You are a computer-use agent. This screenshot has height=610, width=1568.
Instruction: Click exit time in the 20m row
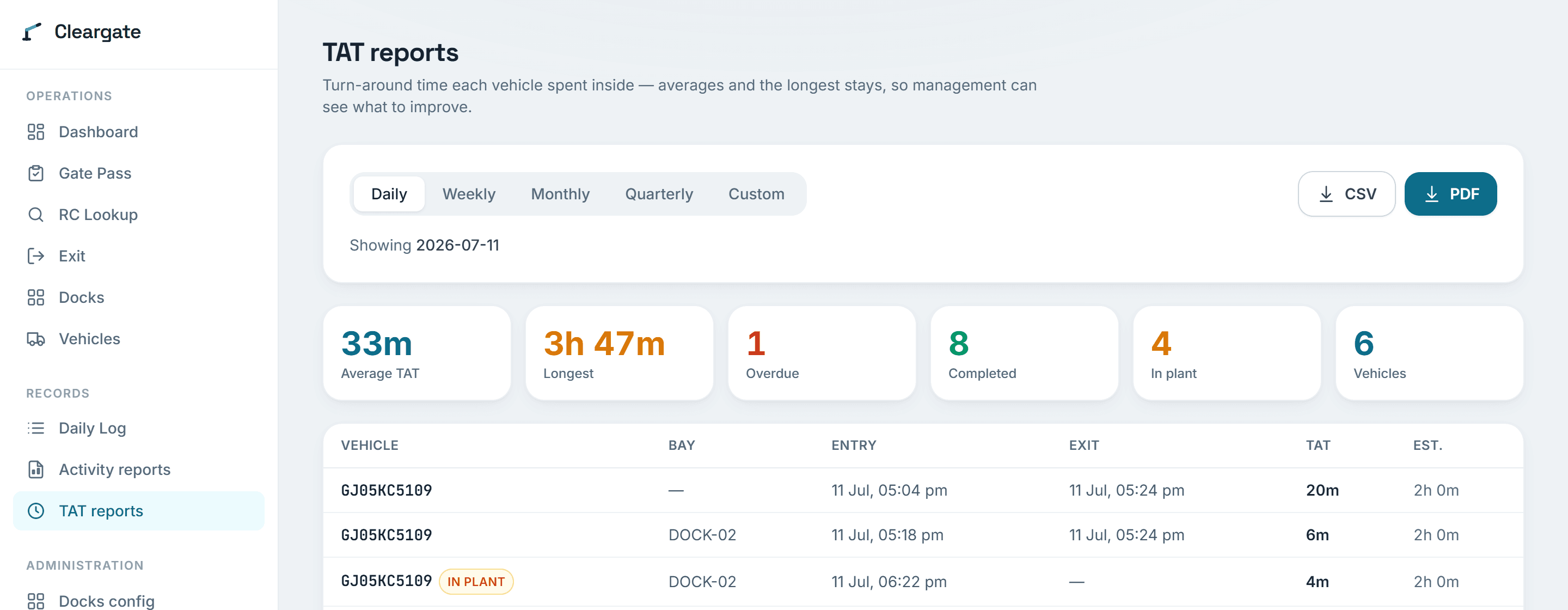(x=1126, y=491)
